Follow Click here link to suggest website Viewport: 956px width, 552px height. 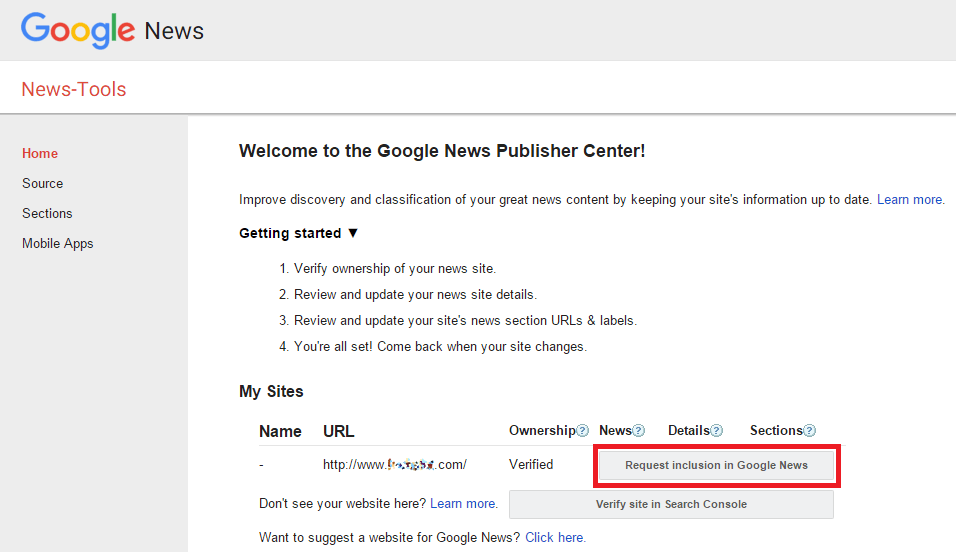555,537
